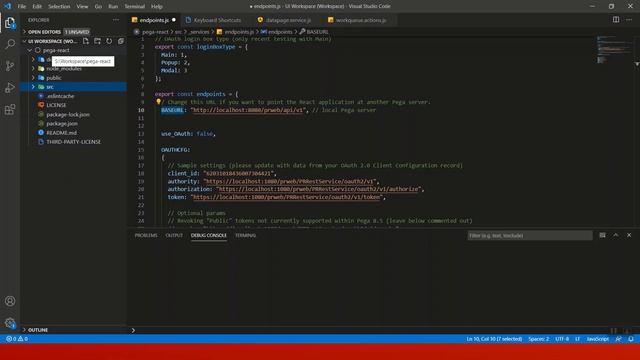The image size is (640, 360).
Task: Switch to the Problems panel tab
Action: click(x=146, y=235)
